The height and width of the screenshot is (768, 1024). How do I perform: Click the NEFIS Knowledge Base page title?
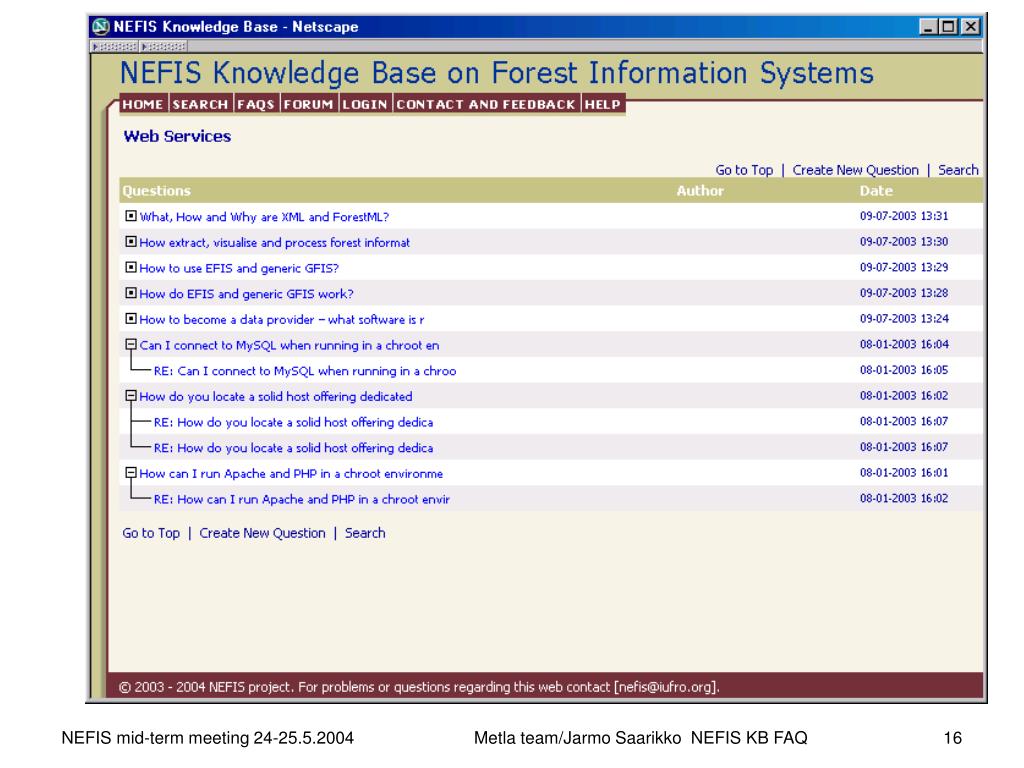pyautogui.click(x=496, y=73)
